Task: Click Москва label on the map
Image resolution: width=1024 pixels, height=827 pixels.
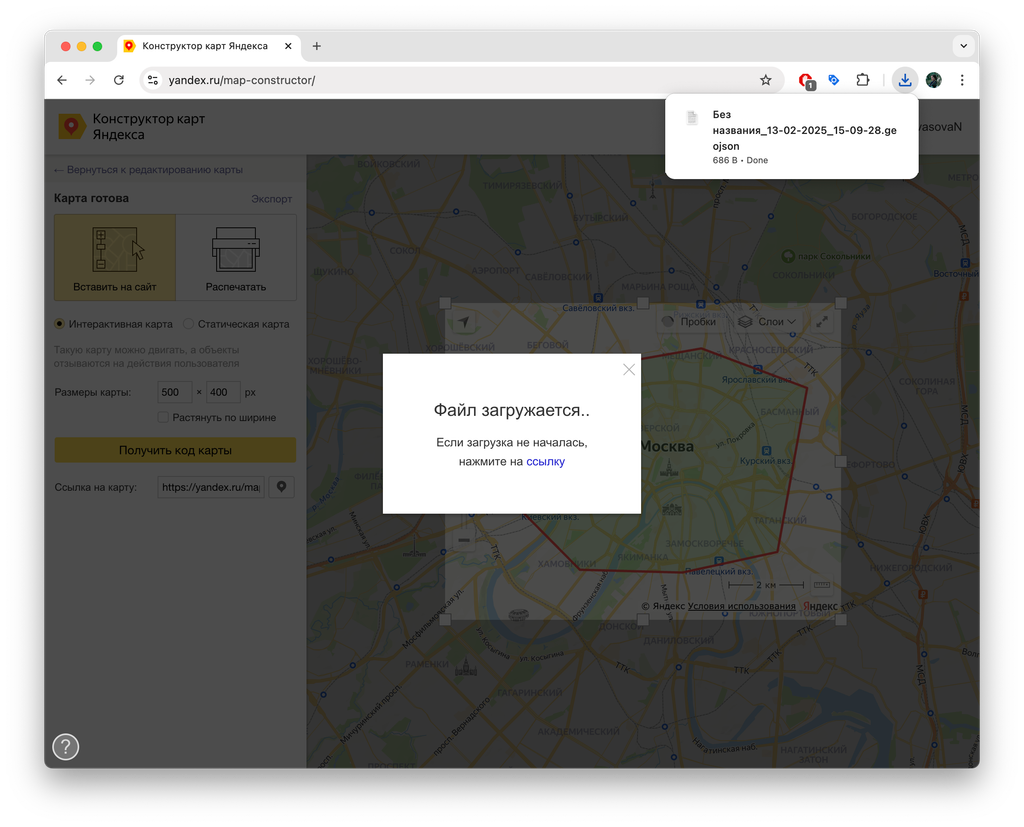Action: tap(667, 446)
